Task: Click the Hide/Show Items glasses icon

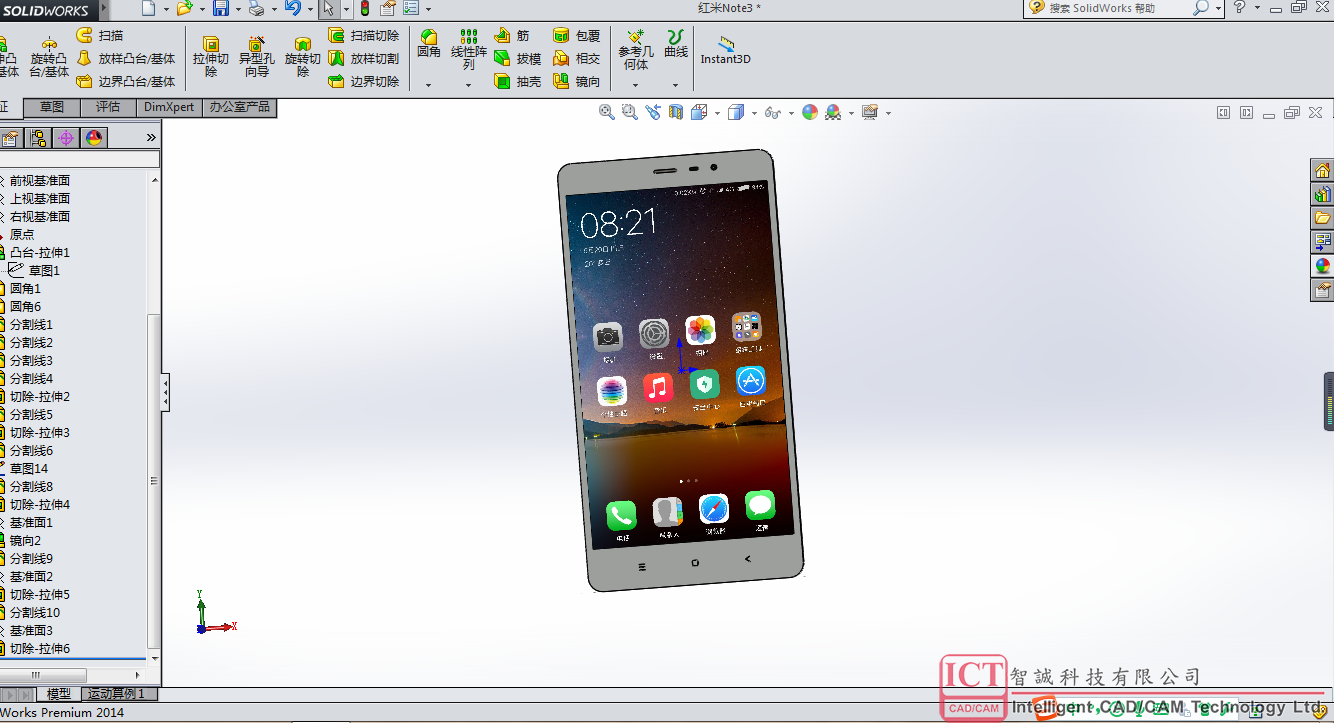Action: pyautogui.click(x=772, y=113)
